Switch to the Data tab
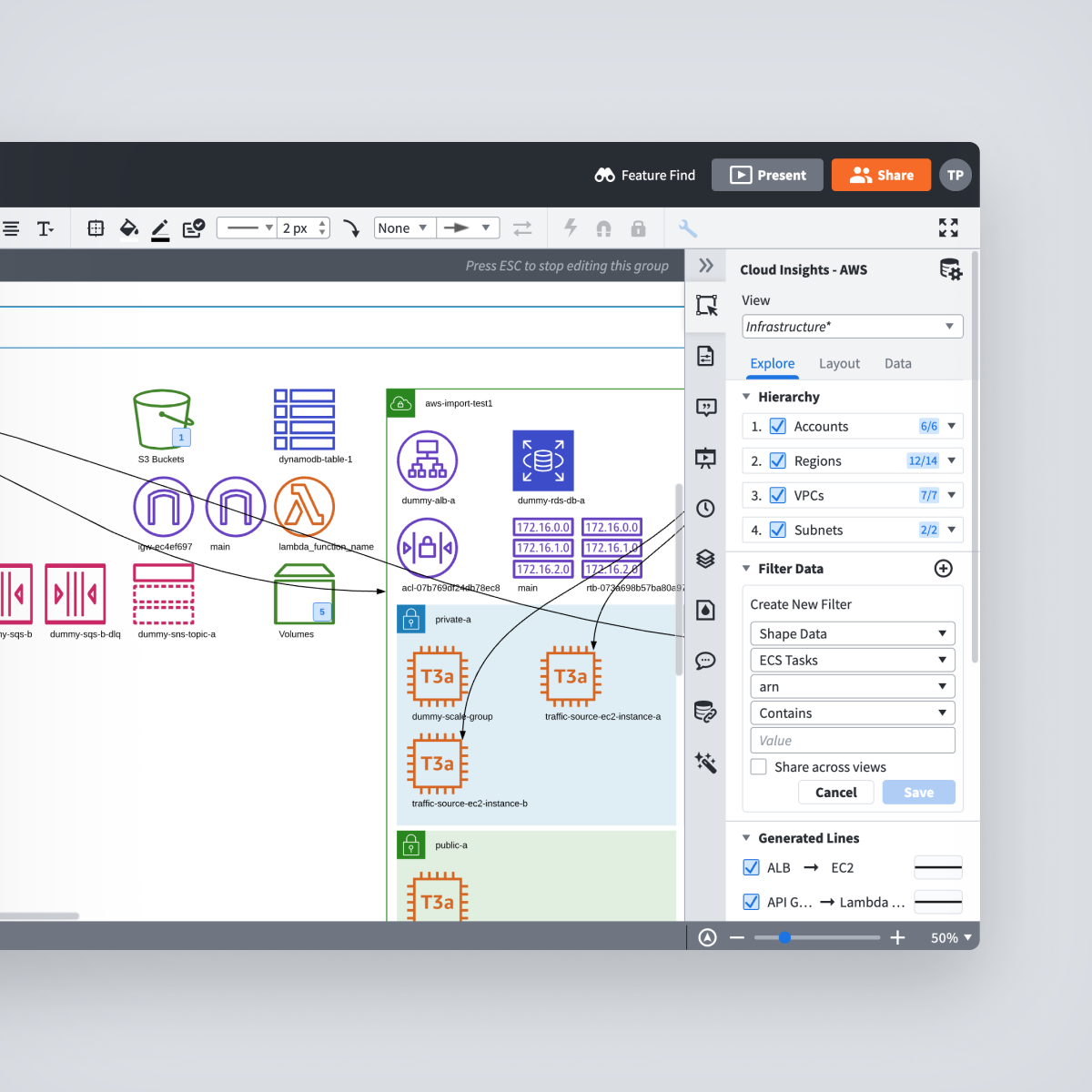Image resolution: width=1092 pixels, height=1092 pixels. (897, 363)
